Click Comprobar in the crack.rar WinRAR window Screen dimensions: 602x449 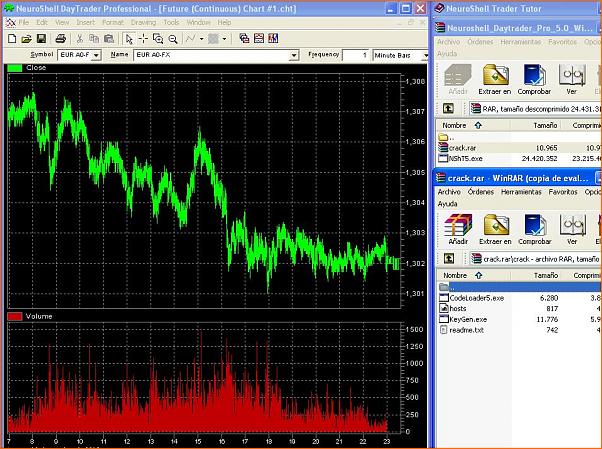(534, 229)
